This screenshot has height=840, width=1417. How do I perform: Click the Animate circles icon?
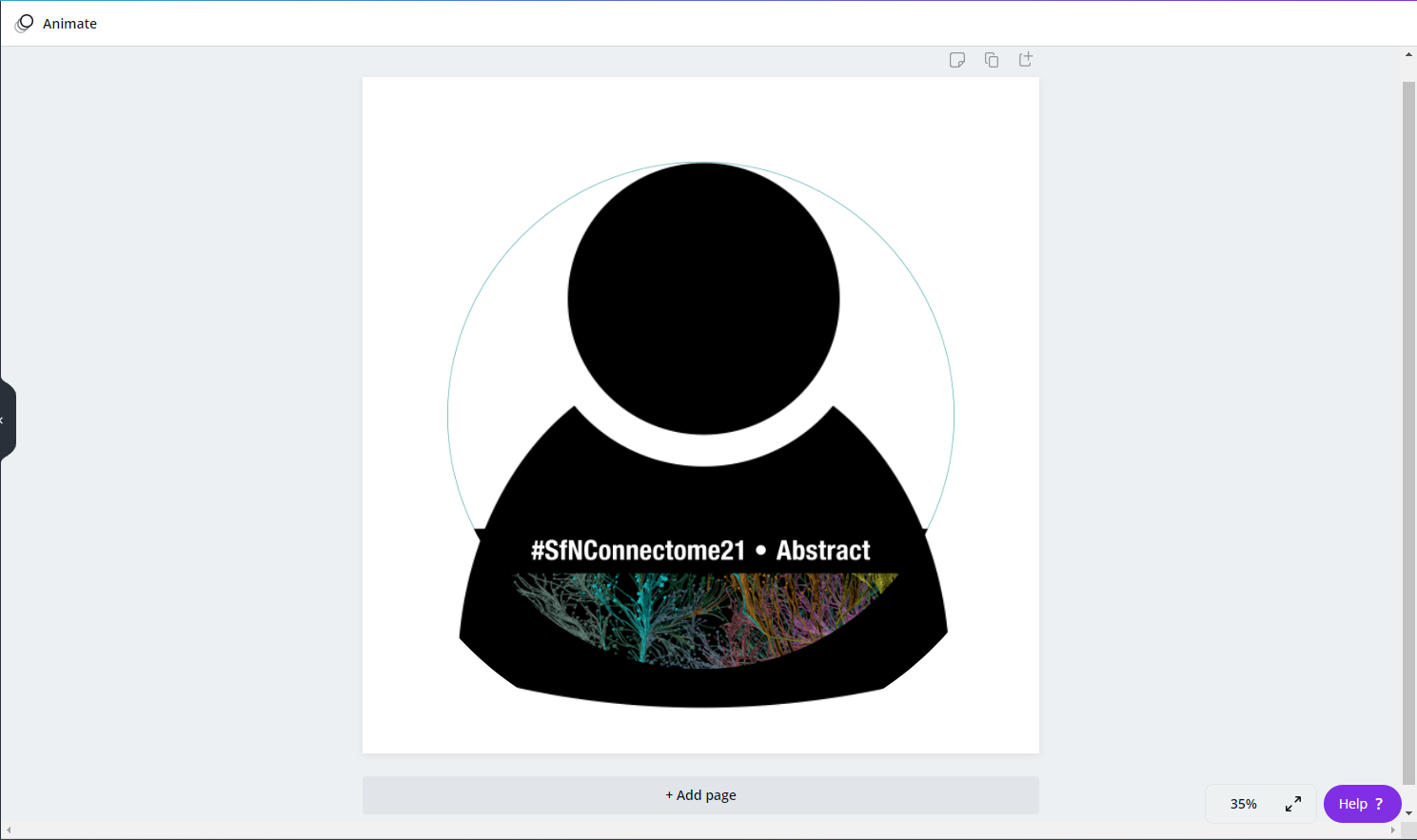click(25, 23)
